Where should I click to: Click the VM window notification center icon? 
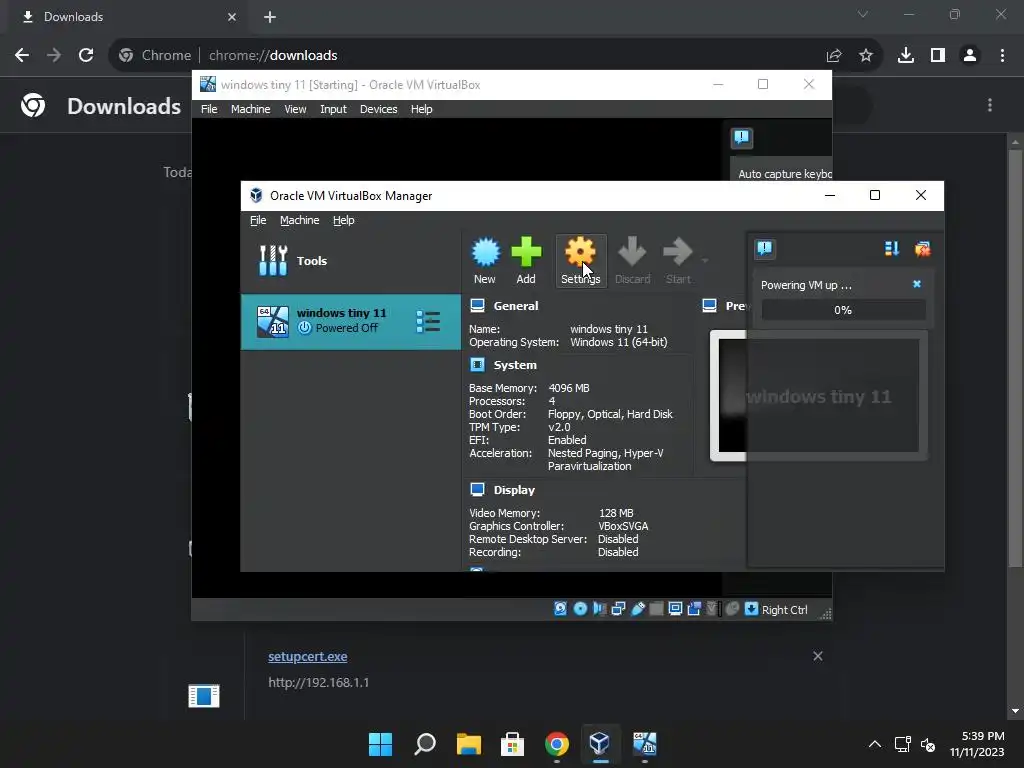741,137
